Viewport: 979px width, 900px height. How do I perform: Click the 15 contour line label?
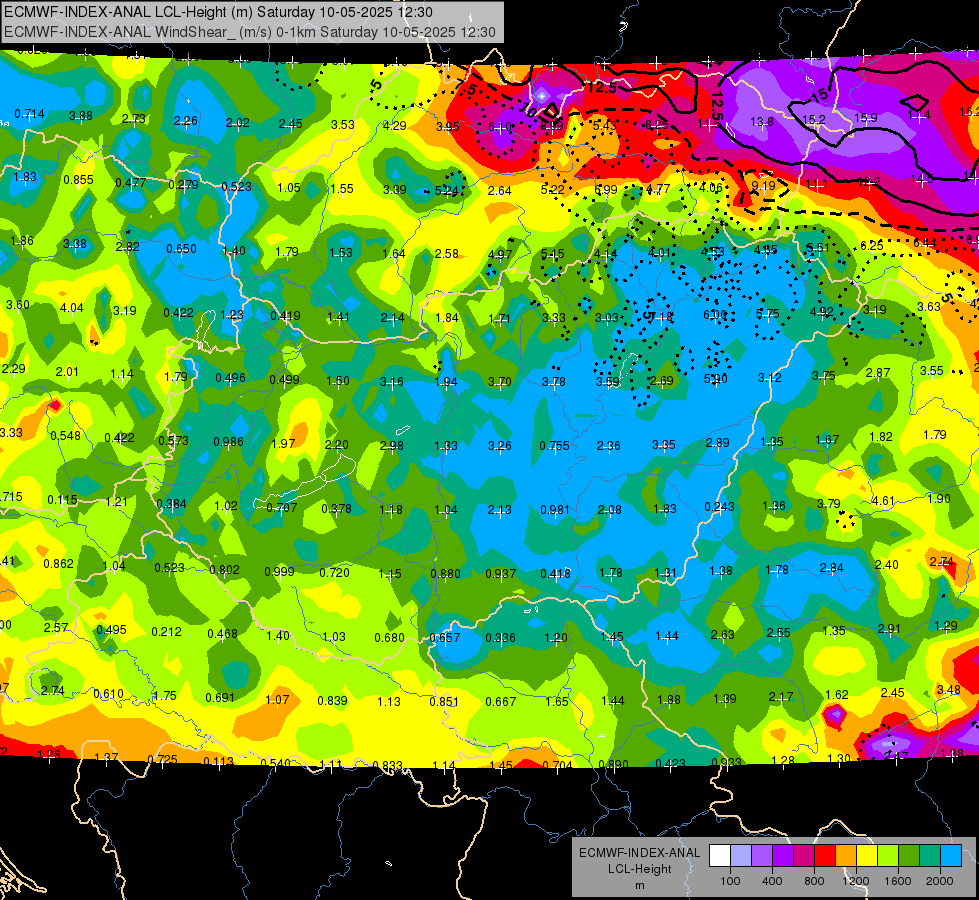tap(821, 95)
